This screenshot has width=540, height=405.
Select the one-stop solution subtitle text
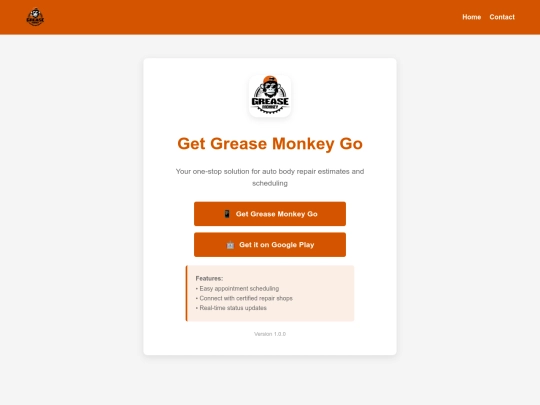coord(270,177)
